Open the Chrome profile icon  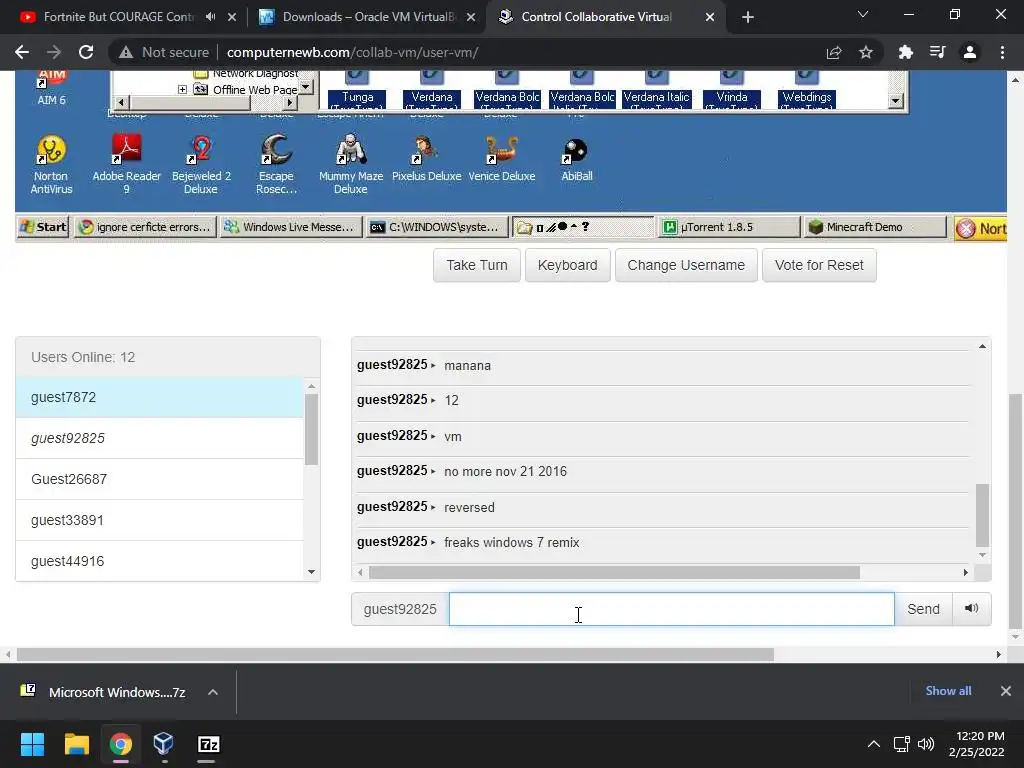(x=970, y=52)
